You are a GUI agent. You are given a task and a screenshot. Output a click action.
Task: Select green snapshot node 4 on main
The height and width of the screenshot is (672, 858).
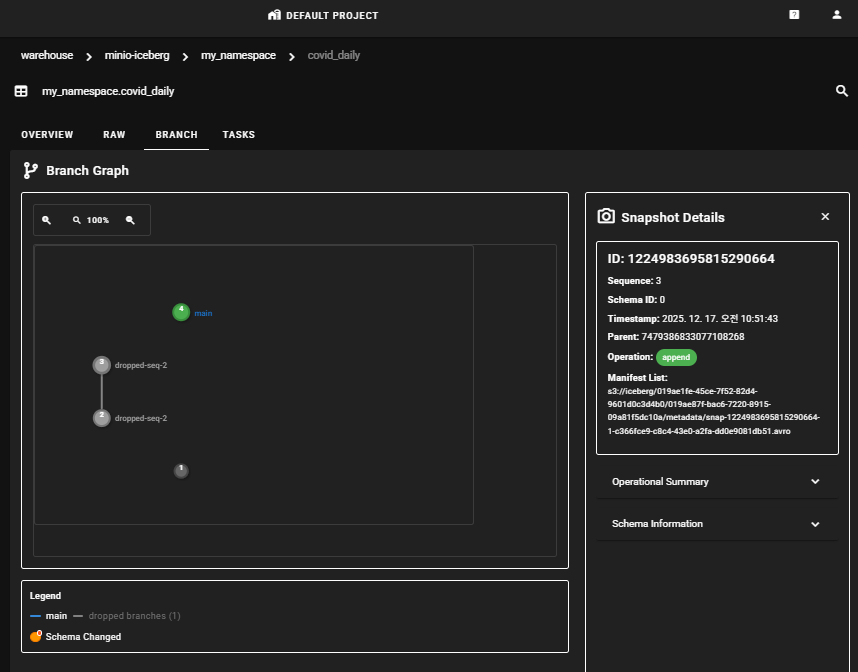[x=181, y=312]
